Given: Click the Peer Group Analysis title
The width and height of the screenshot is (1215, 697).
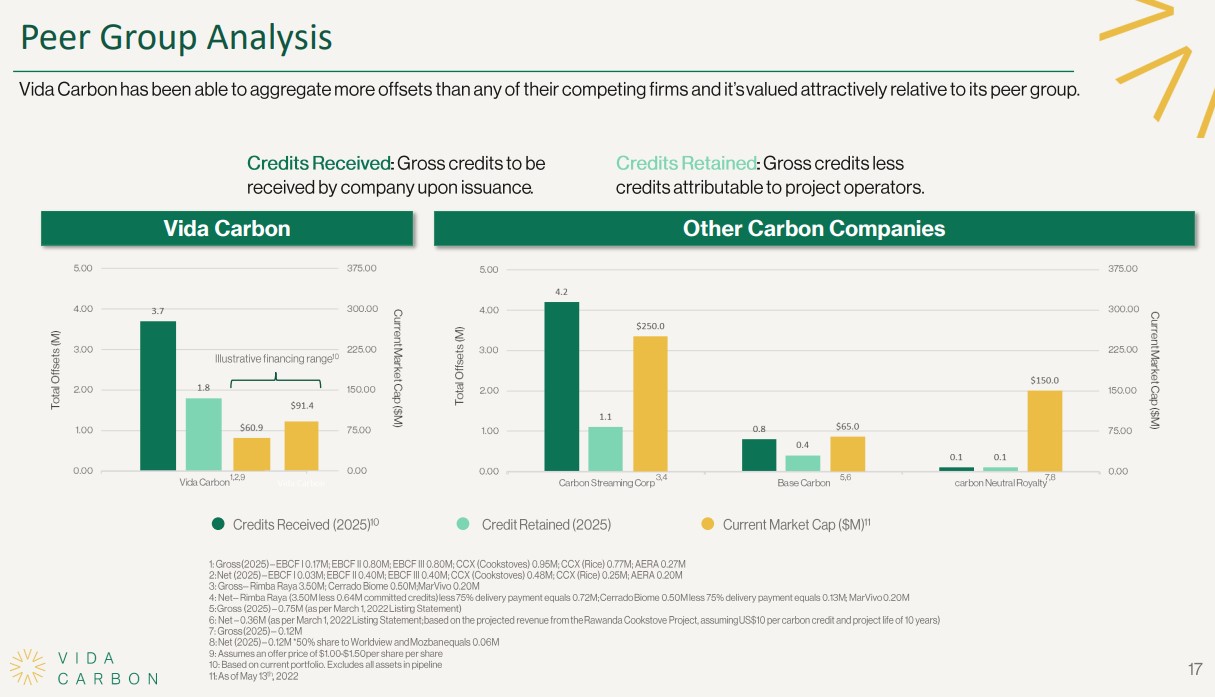Looking at the screenshot, I should coord(177,38).
